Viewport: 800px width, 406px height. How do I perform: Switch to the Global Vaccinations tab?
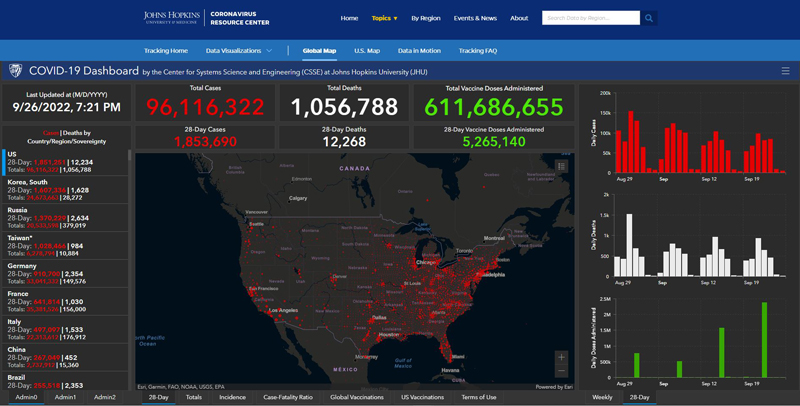(357, 397)
